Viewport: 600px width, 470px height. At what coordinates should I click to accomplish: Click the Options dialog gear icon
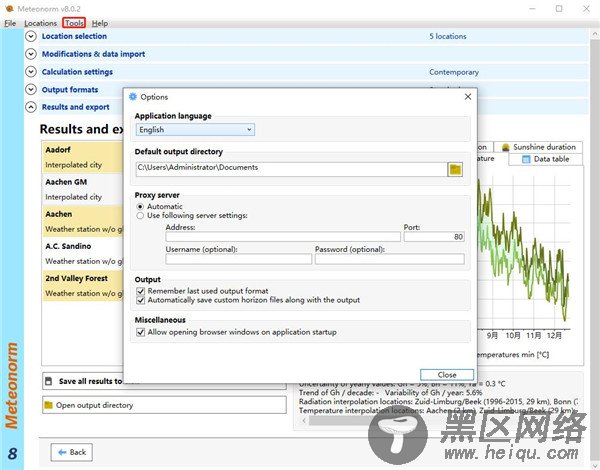(x=133, y=97)
